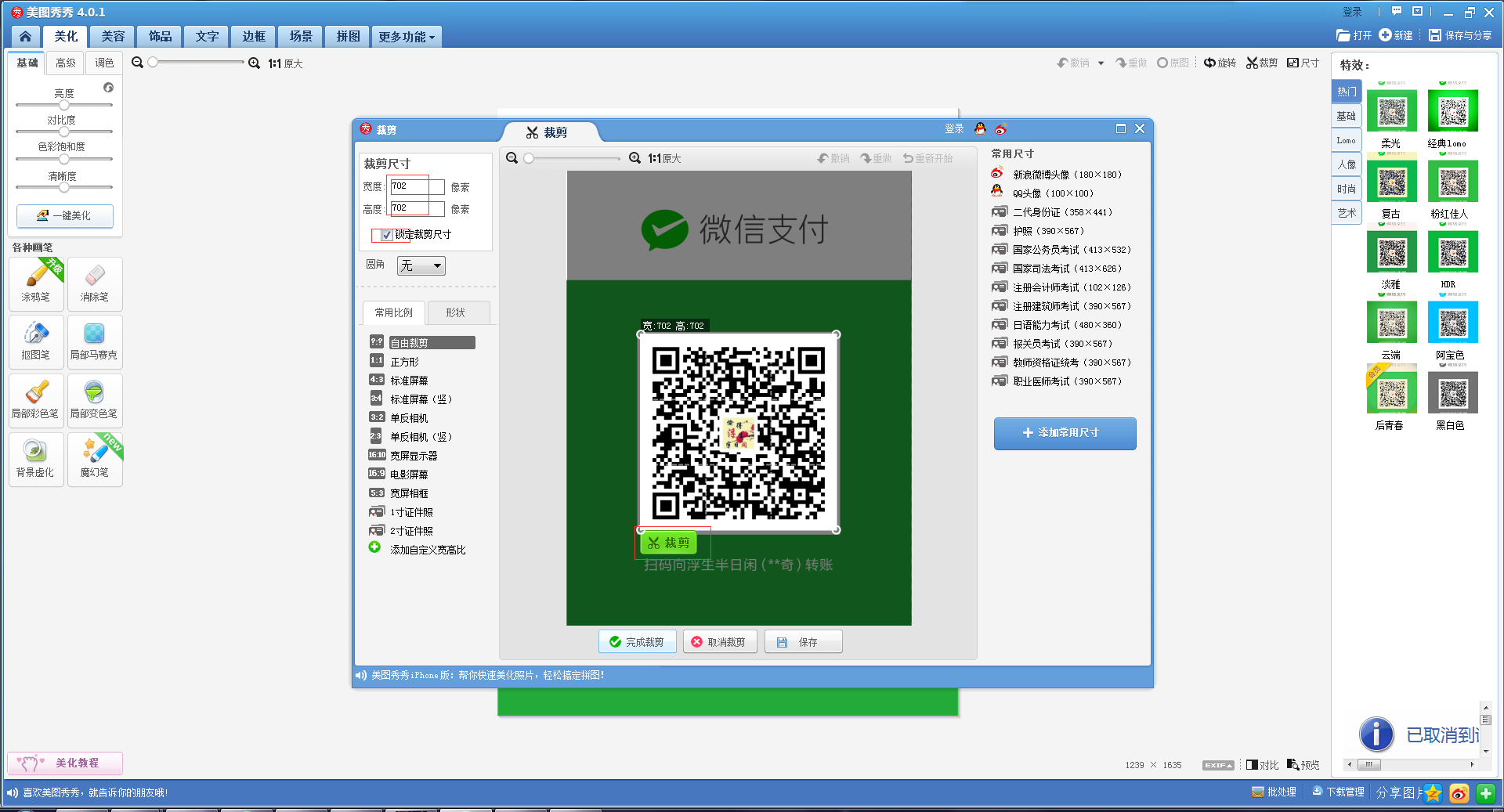
Task: Open the 美化教程 tutorial link
Action: click(66, 763)
